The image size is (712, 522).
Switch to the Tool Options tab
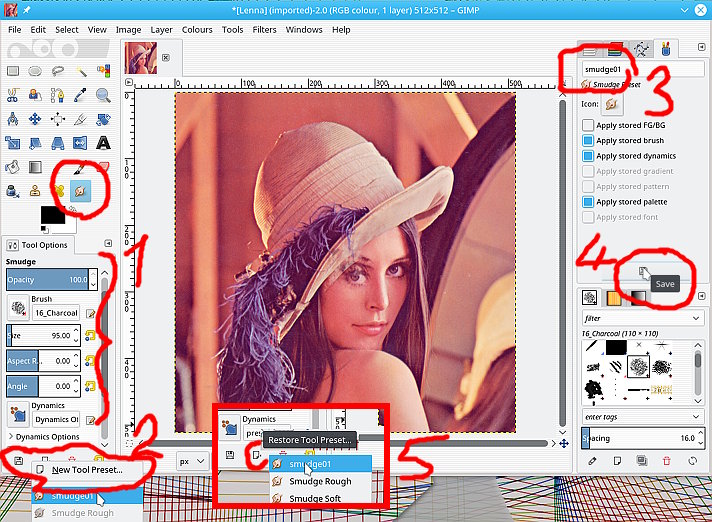[x=38, y=245]
